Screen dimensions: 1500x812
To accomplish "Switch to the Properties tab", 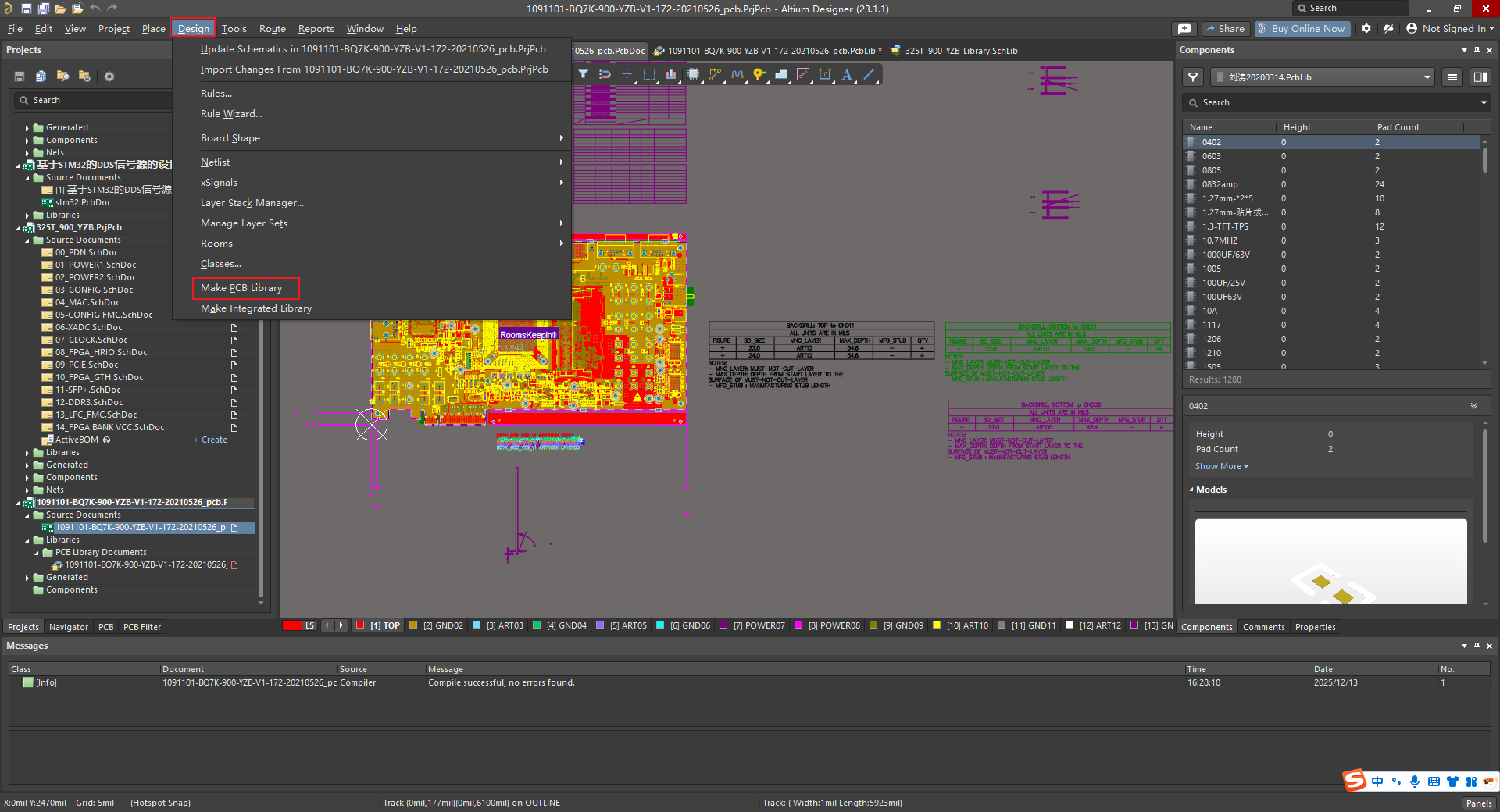I will 1316,627.
